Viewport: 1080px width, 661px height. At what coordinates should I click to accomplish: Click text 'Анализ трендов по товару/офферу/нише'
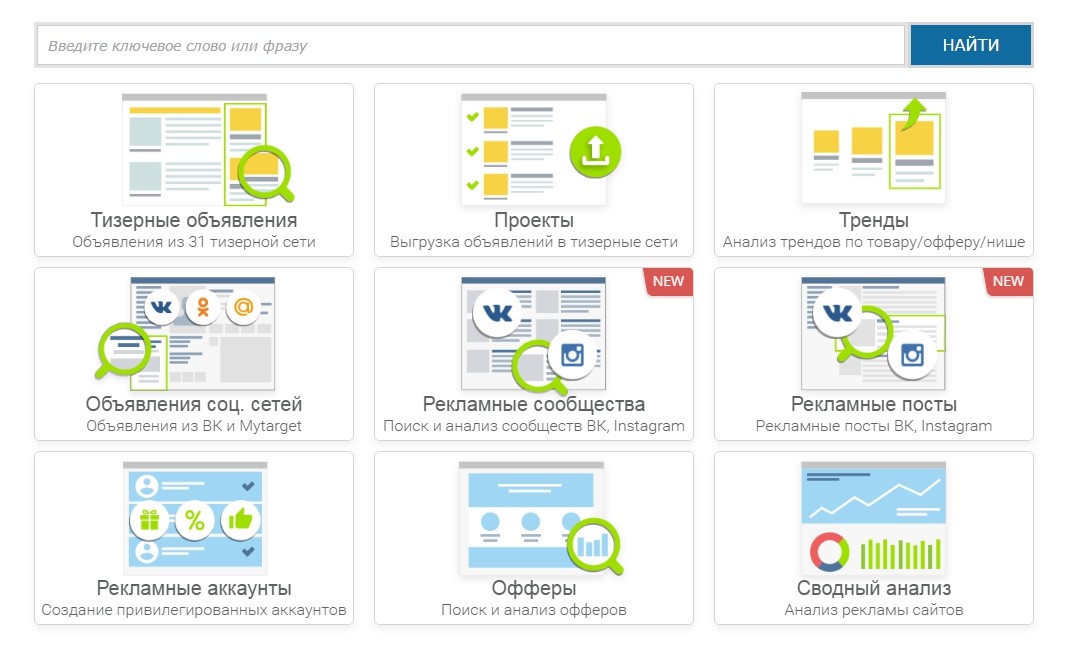873,242
